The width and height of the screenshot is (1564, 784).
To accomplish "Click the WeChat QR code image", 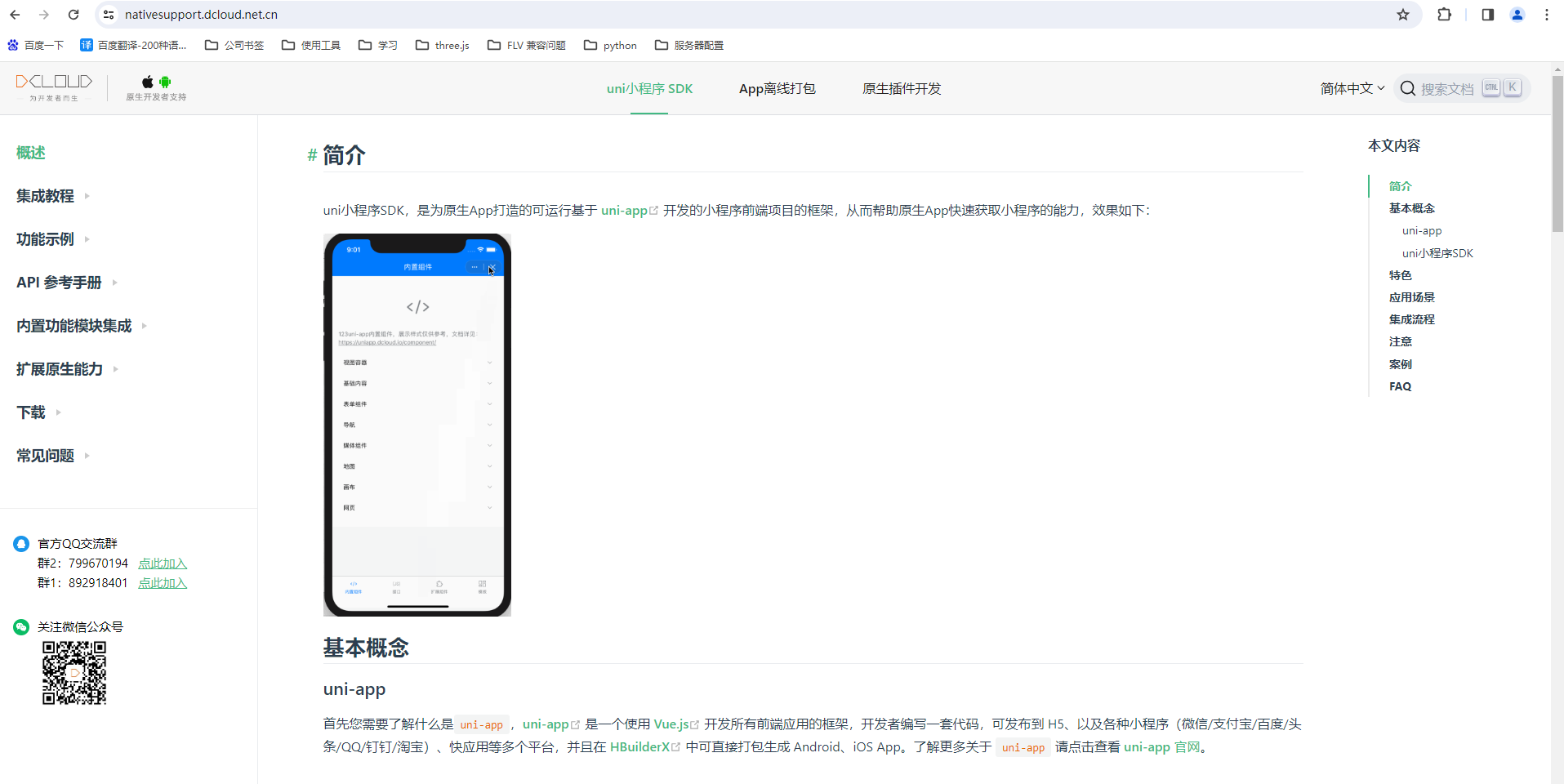I will [74, 673].
